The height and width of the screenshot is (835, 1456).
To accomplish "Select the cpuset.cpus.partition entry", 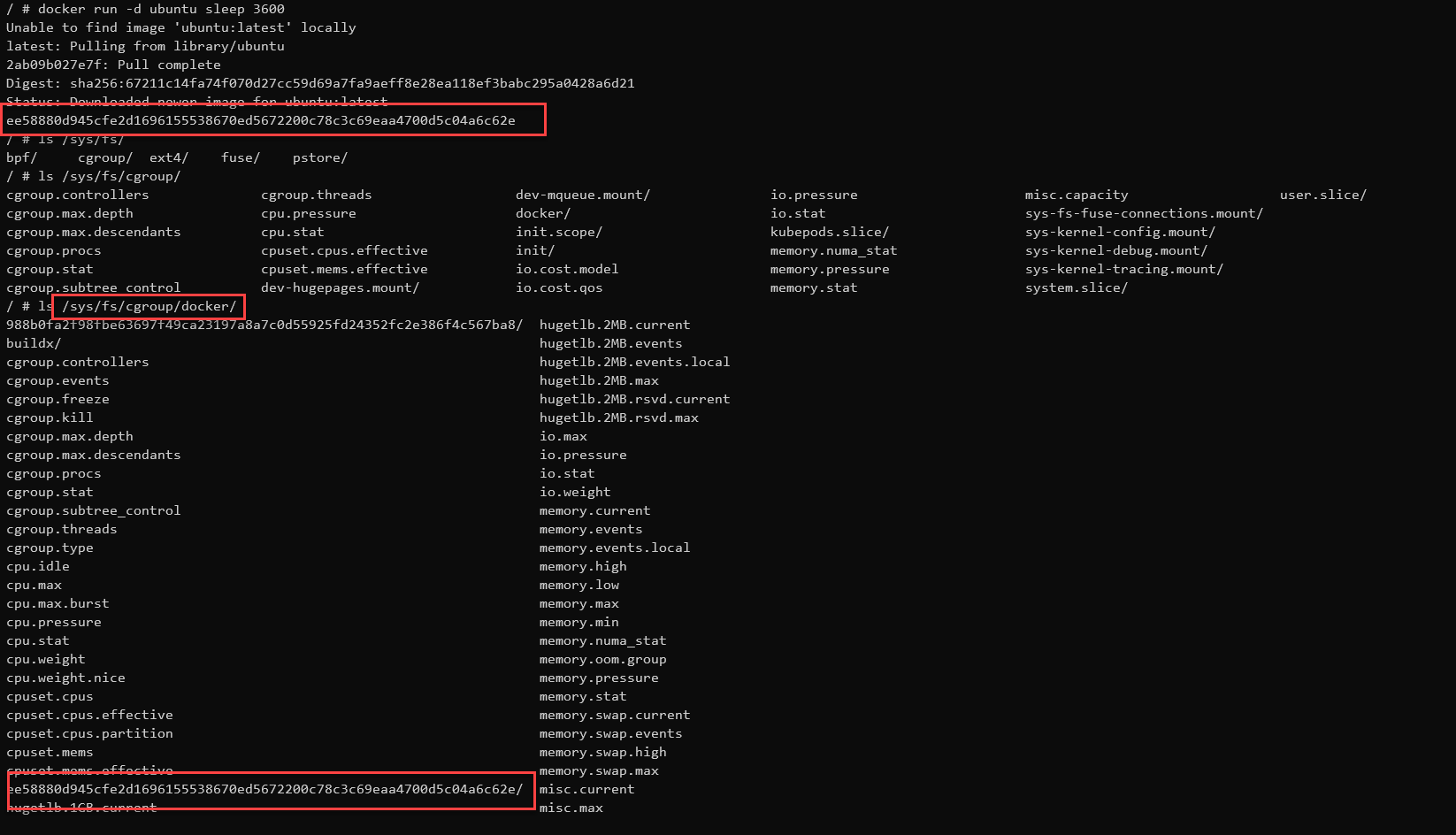I will coord(89,733).
